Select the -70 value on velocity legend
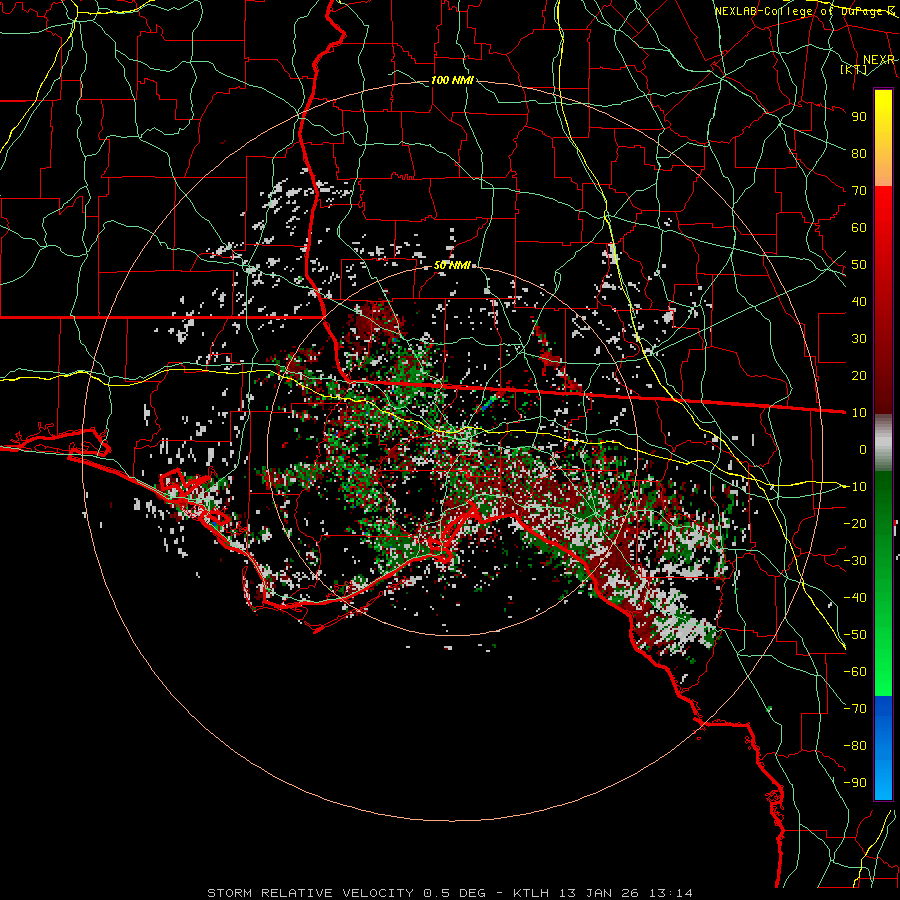This screenshot has width=900, height=900. 855,709
